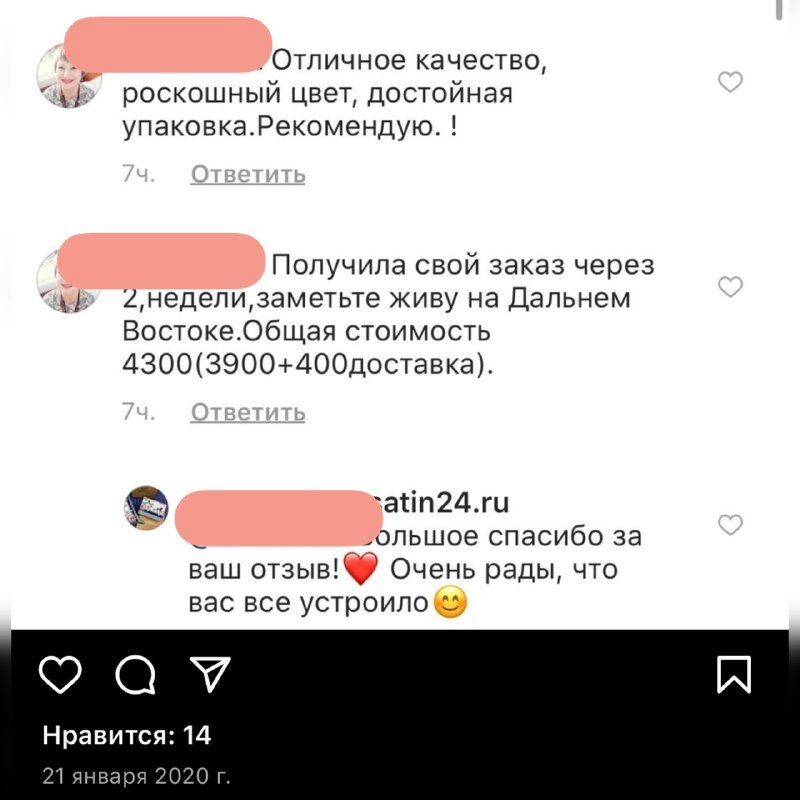Tap the post date 21 января 2020
The width and height of the screenshot is (800, 800).
136,776
